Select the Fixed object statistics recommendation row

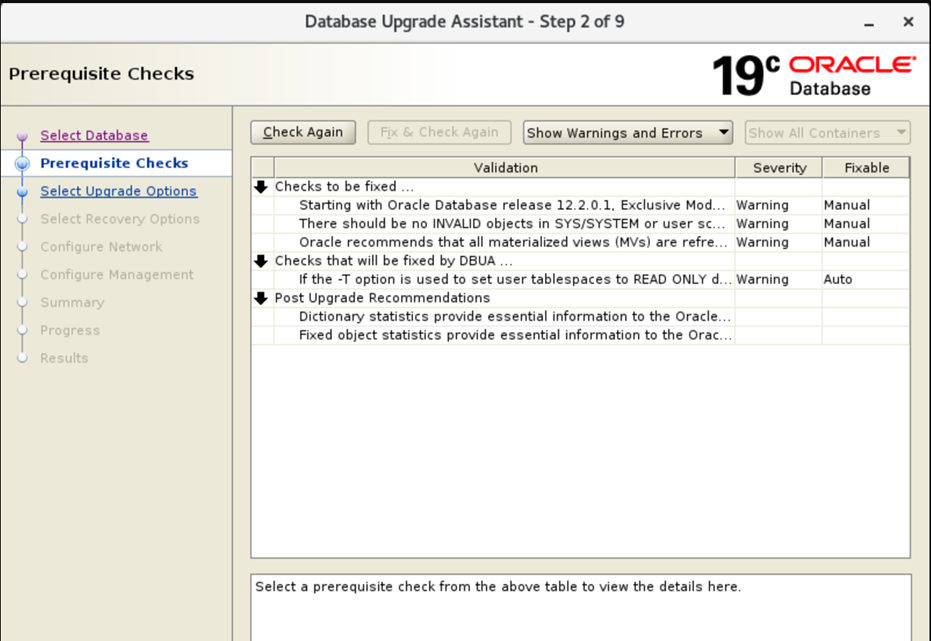tap(580, 335)
